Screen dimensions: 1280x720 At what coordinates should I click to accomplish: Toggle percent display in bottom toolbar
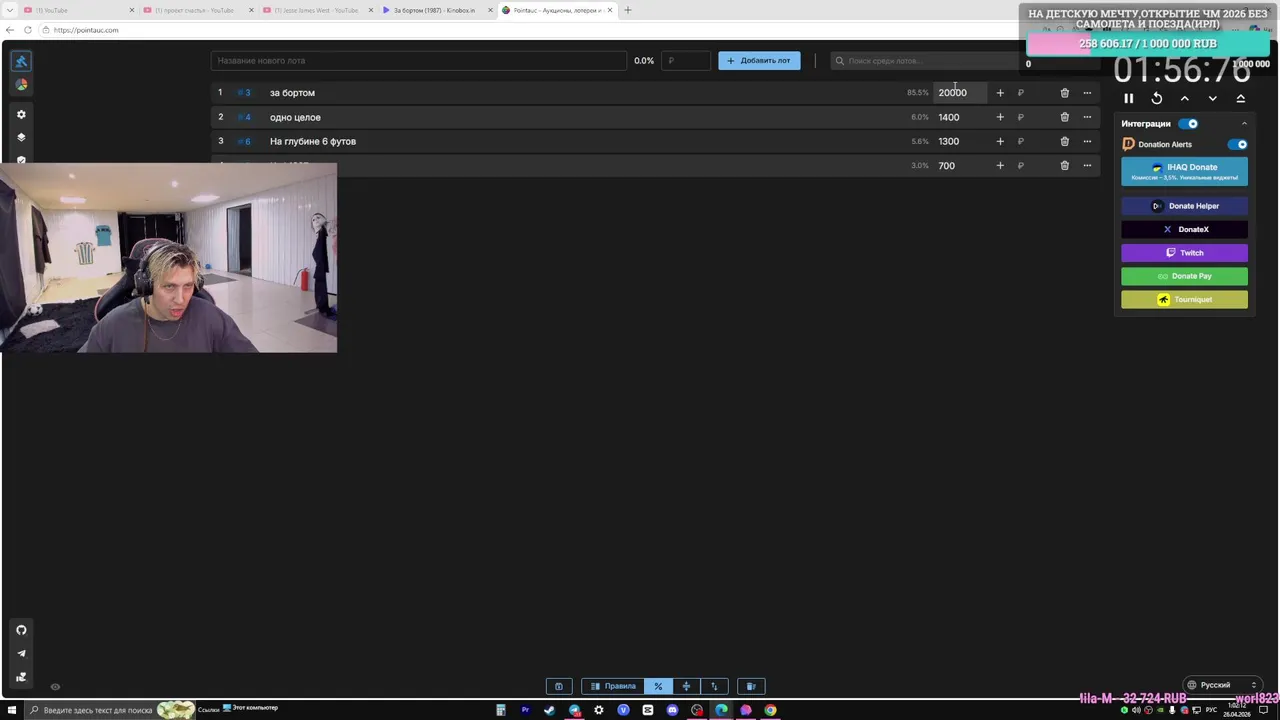658,686
